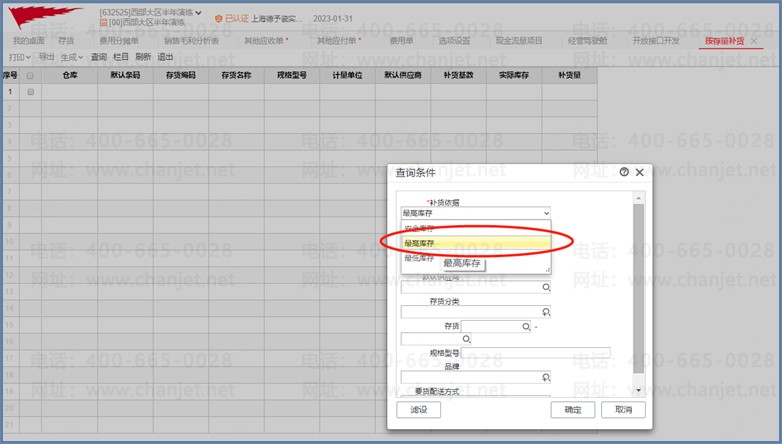
Task: Click the 默认条码 column header
Action: tap(125, 75)
